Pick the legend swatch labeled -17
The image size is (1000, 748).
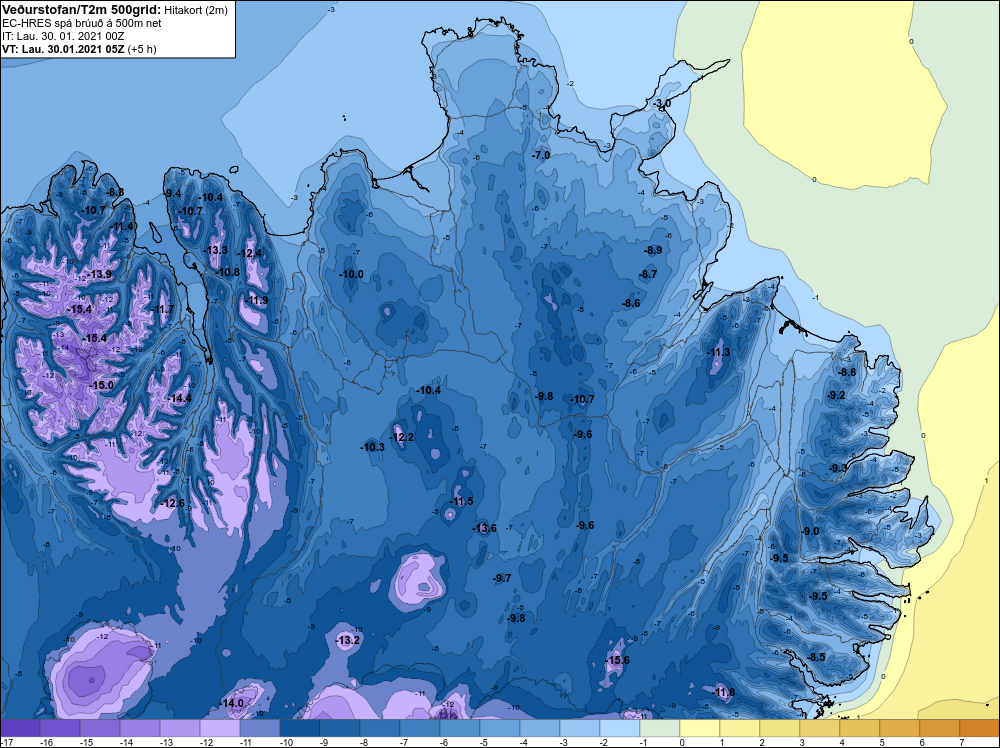[x=20, y=728]
